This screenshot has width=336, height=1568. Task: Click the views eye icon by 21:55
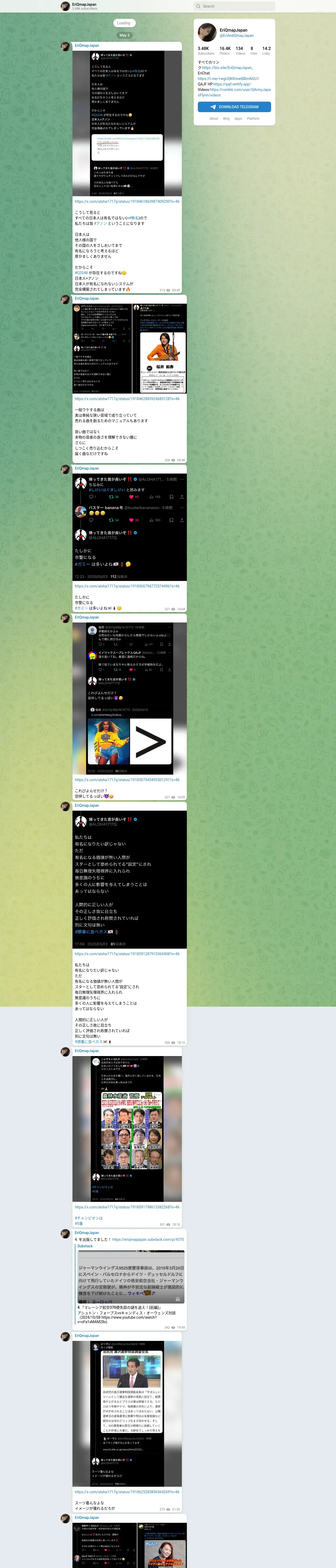(169, 1509)
